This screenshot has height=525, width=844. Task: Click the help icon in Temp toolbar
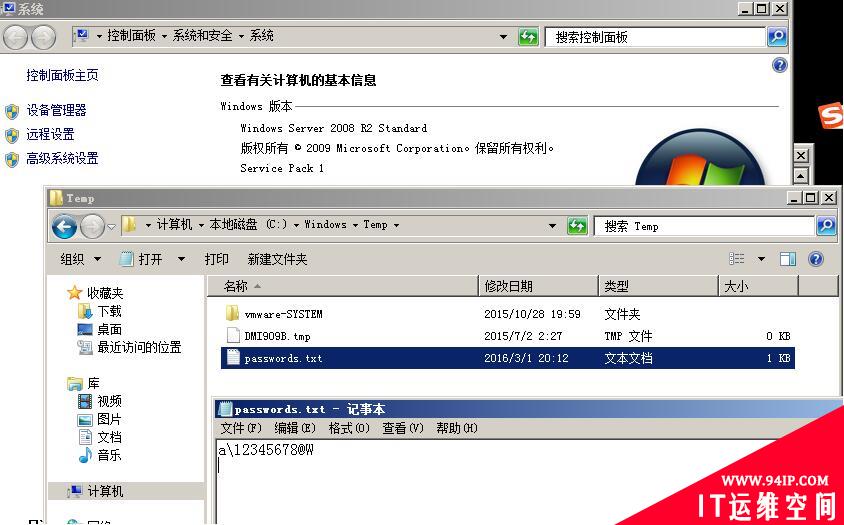(x=816, y=259)
